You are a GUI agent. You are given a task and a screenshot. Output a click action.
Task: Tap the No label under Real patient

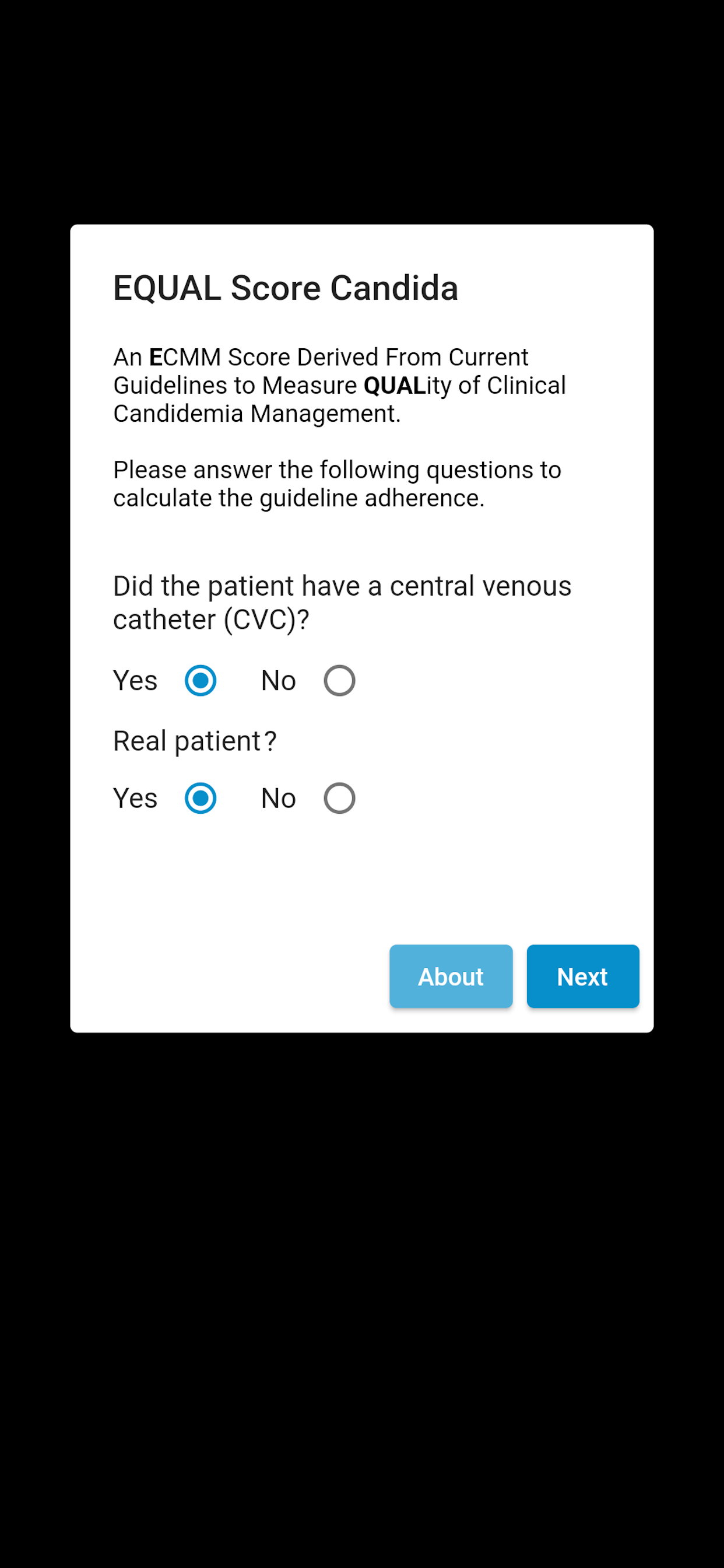coord(278,798)
